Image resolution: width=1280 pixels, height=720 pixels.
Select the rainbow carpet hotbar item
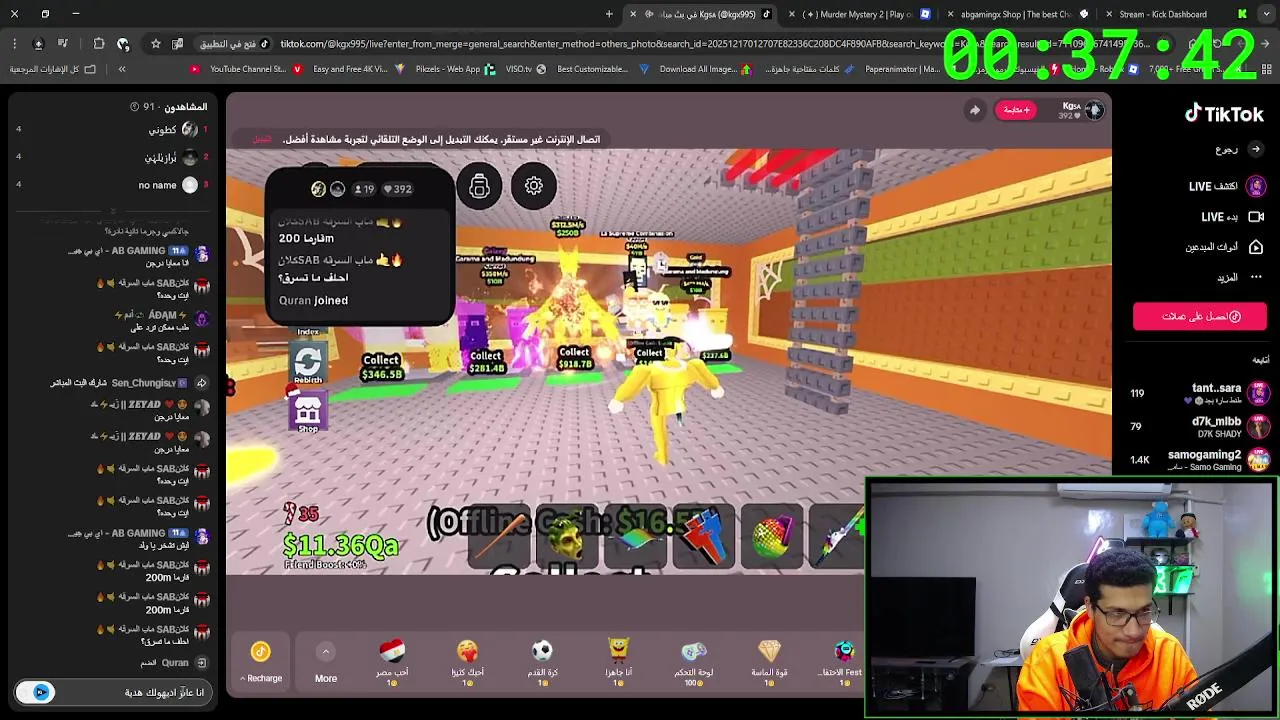634,538
